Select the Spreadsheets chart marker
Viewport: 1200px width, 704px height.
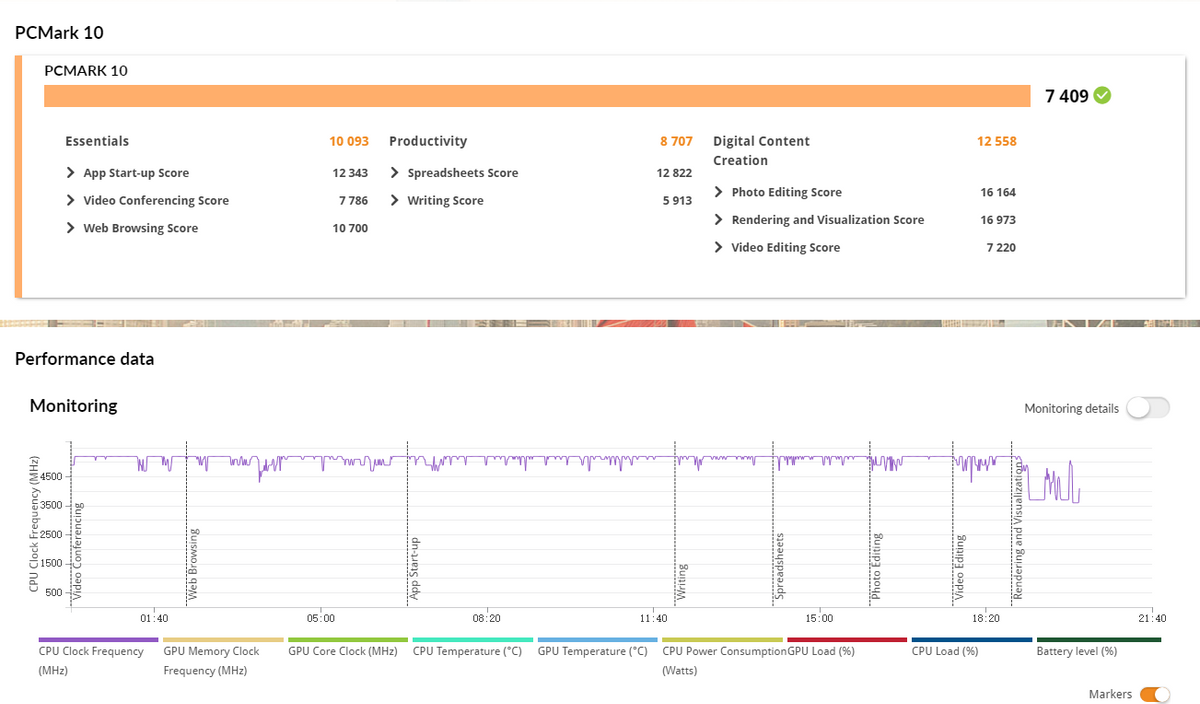pos(782,566)
